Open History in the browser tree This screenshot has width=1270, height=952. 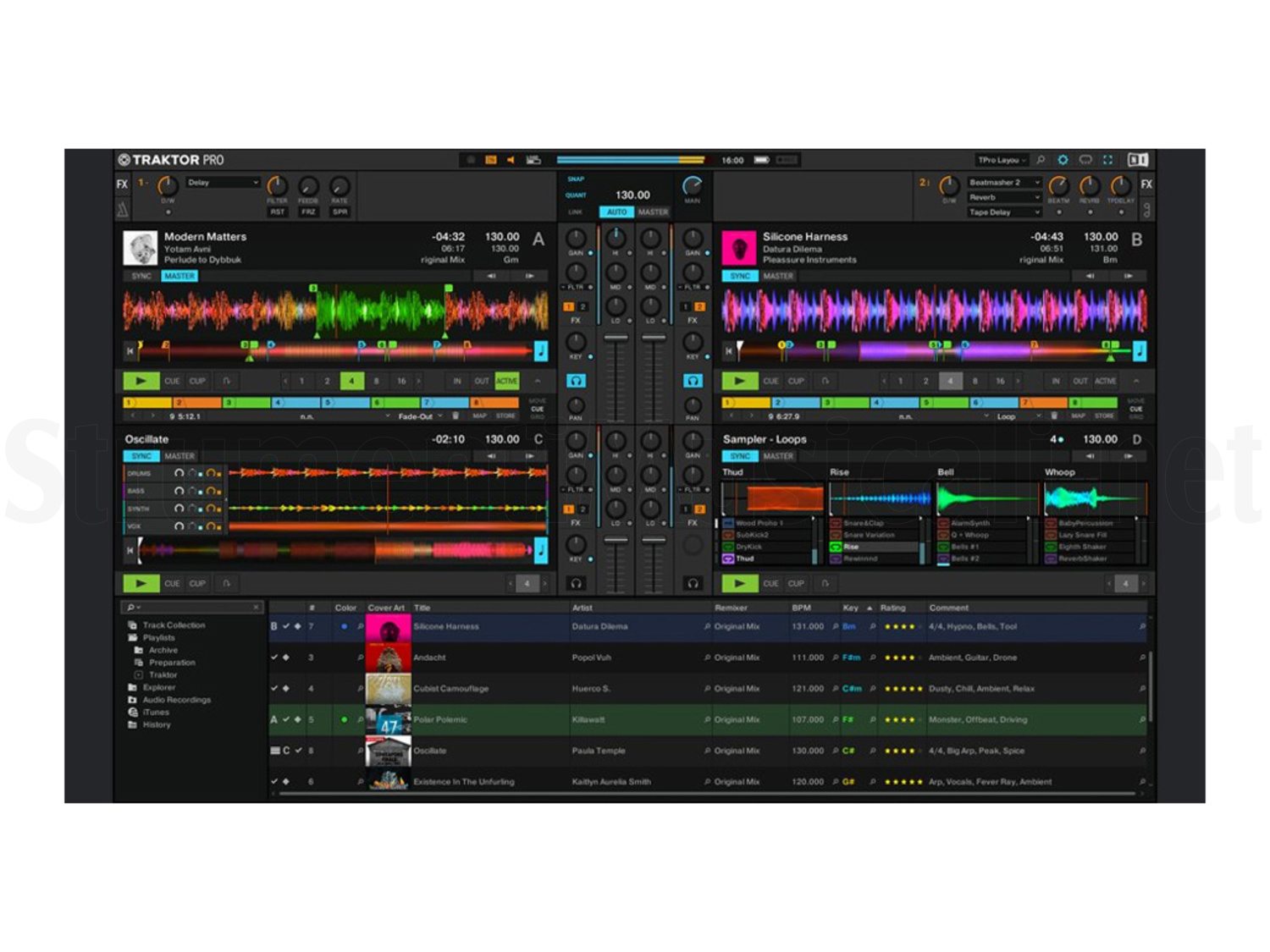[x=157, y=724]
